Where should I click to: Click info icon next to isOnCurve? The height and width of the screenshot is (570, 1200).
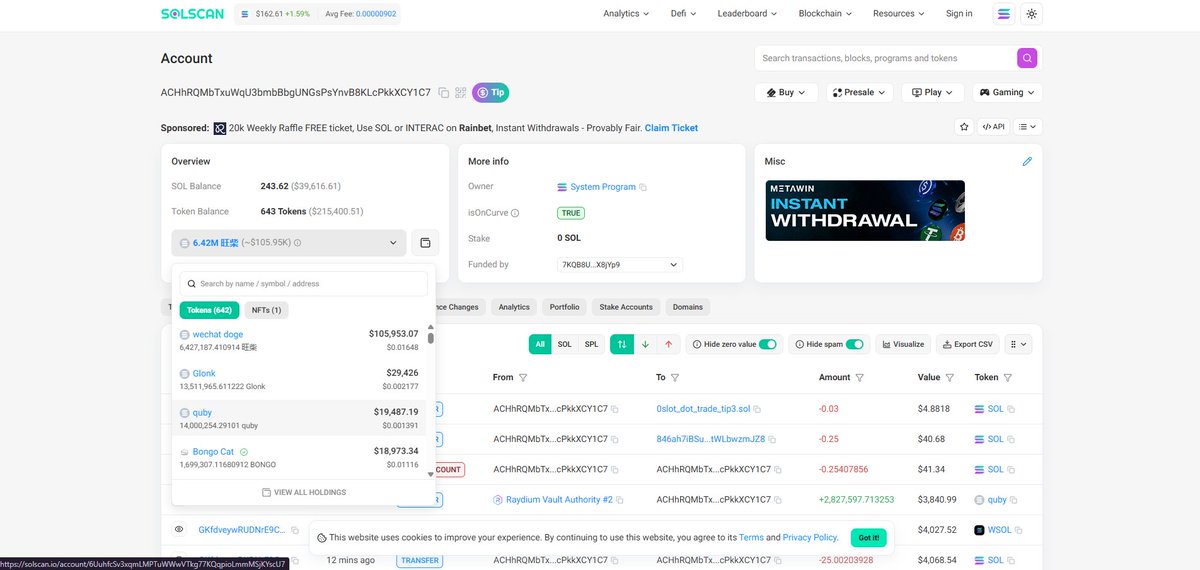(x=516, y=213)
